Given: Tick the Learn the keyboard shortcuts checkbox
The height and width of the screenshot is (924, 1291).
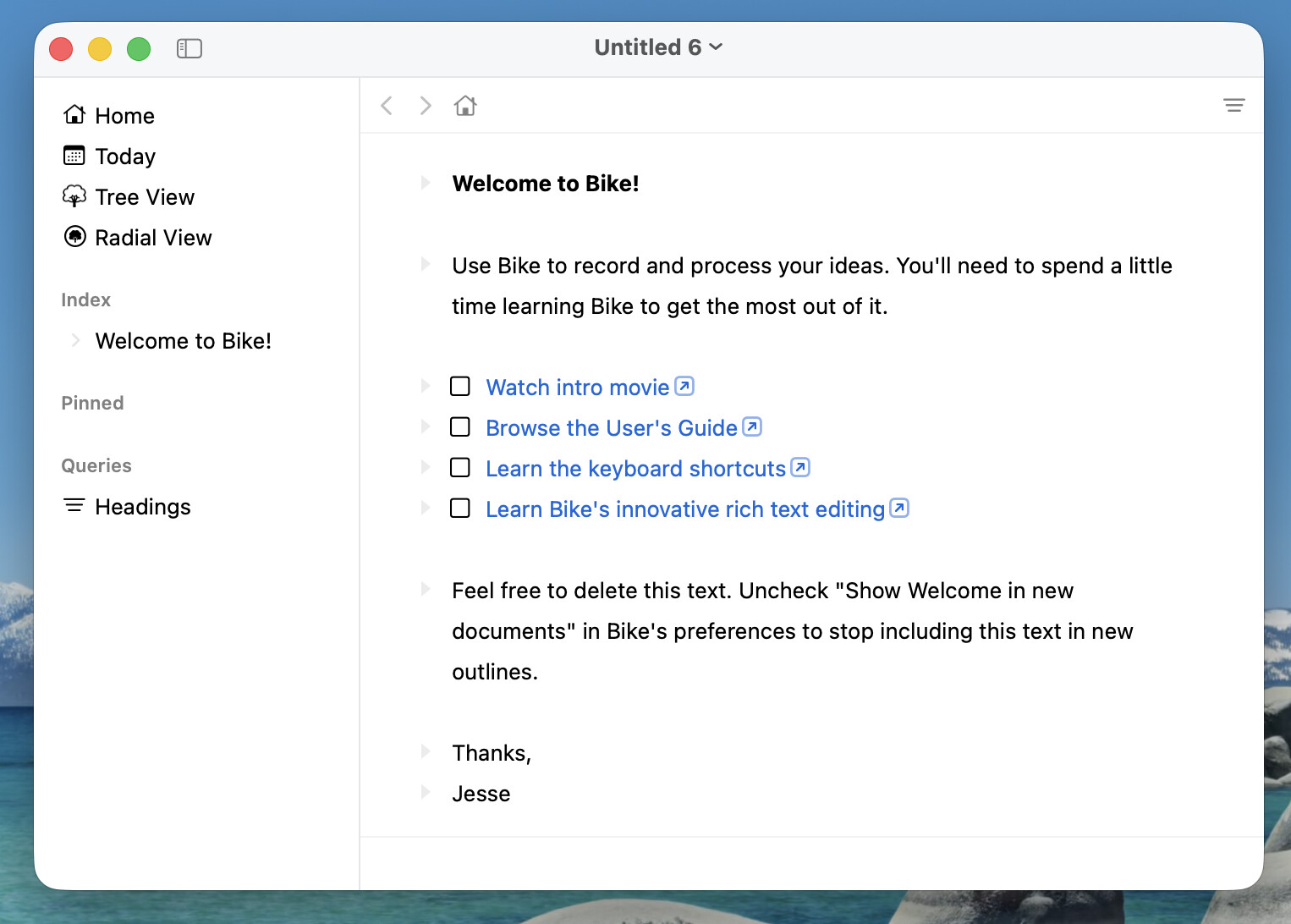Looking at the screenshot, I should pos(460,468).
